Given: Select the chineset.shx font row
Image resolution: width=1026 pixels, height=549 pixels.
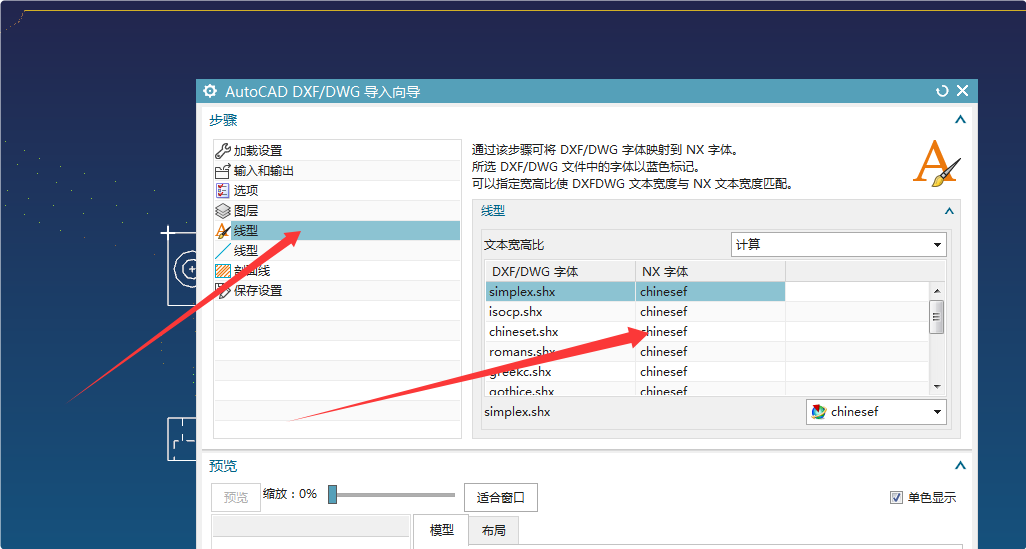Looking at the screenshot, I should pyautogui.click(x=707, y=332).
